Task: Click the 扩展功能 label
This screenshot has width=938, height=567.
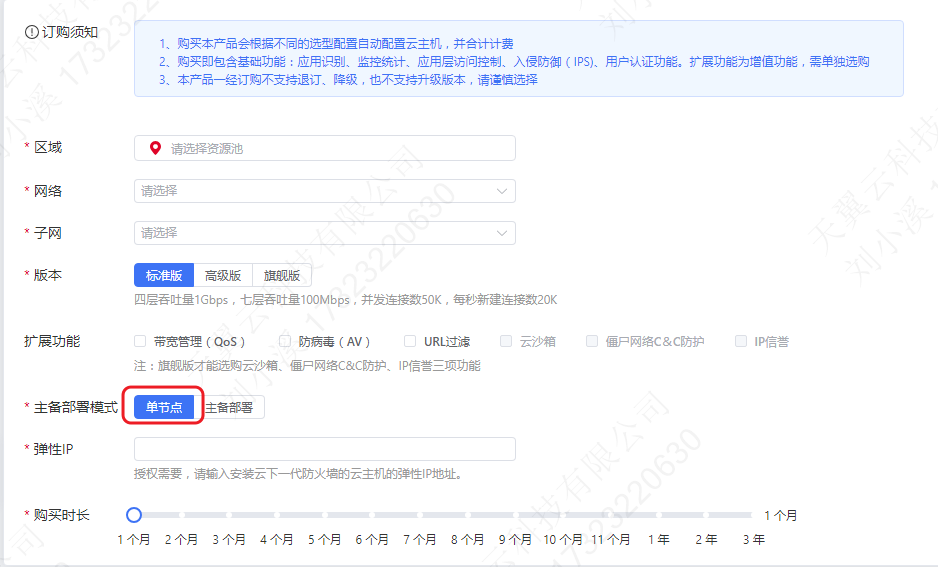Action: [x=52, y=342]
